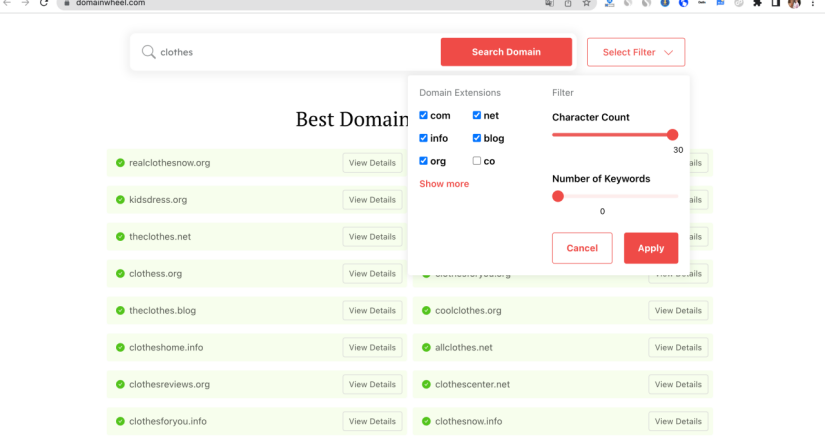
Task: Collapse the Select Filter dropdown
Action: 636,52
